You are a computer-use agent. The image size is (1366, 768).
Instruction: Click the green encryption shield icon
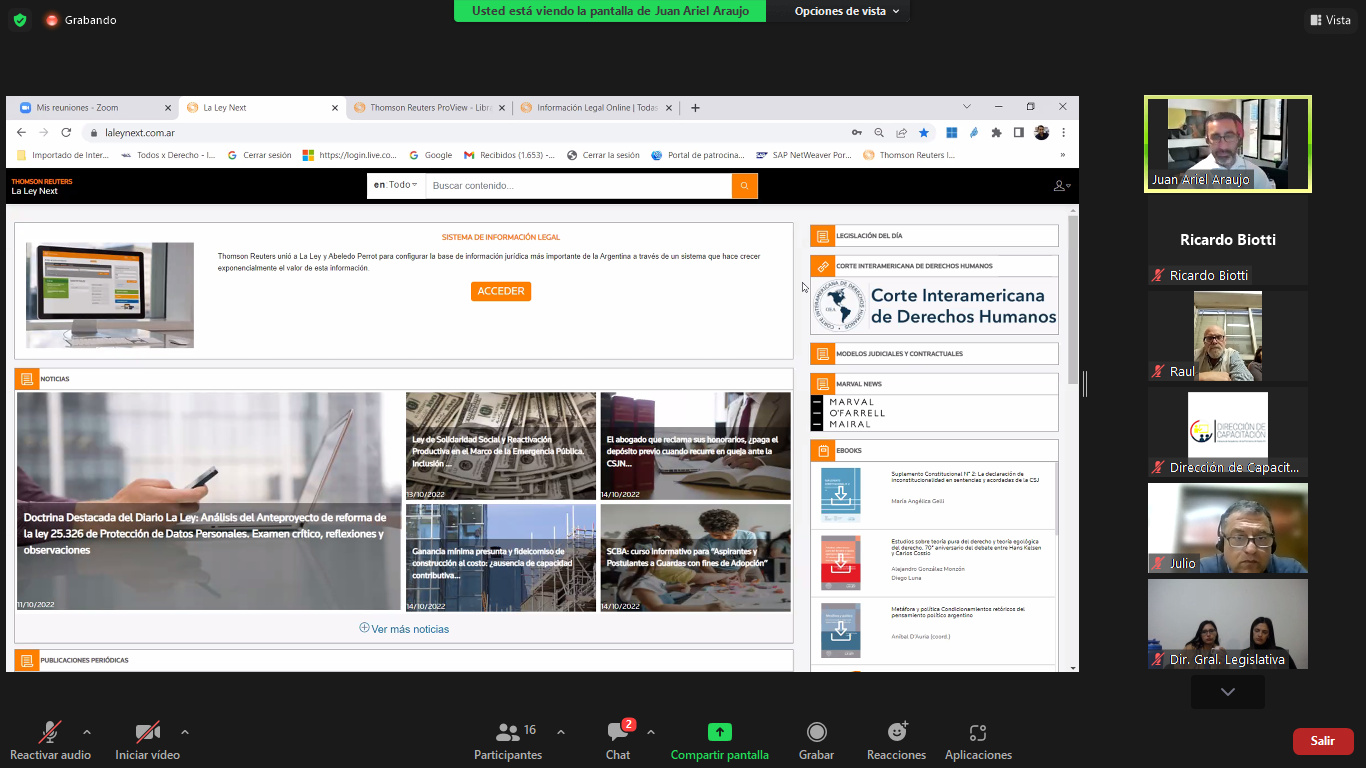[20, 20]
